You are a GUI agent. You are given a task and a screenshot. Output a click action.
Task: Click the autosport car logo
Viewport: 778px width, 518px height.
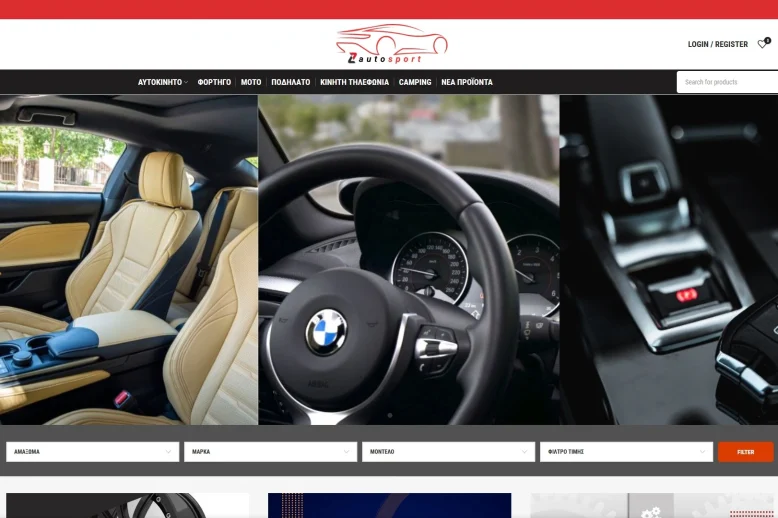391,44
